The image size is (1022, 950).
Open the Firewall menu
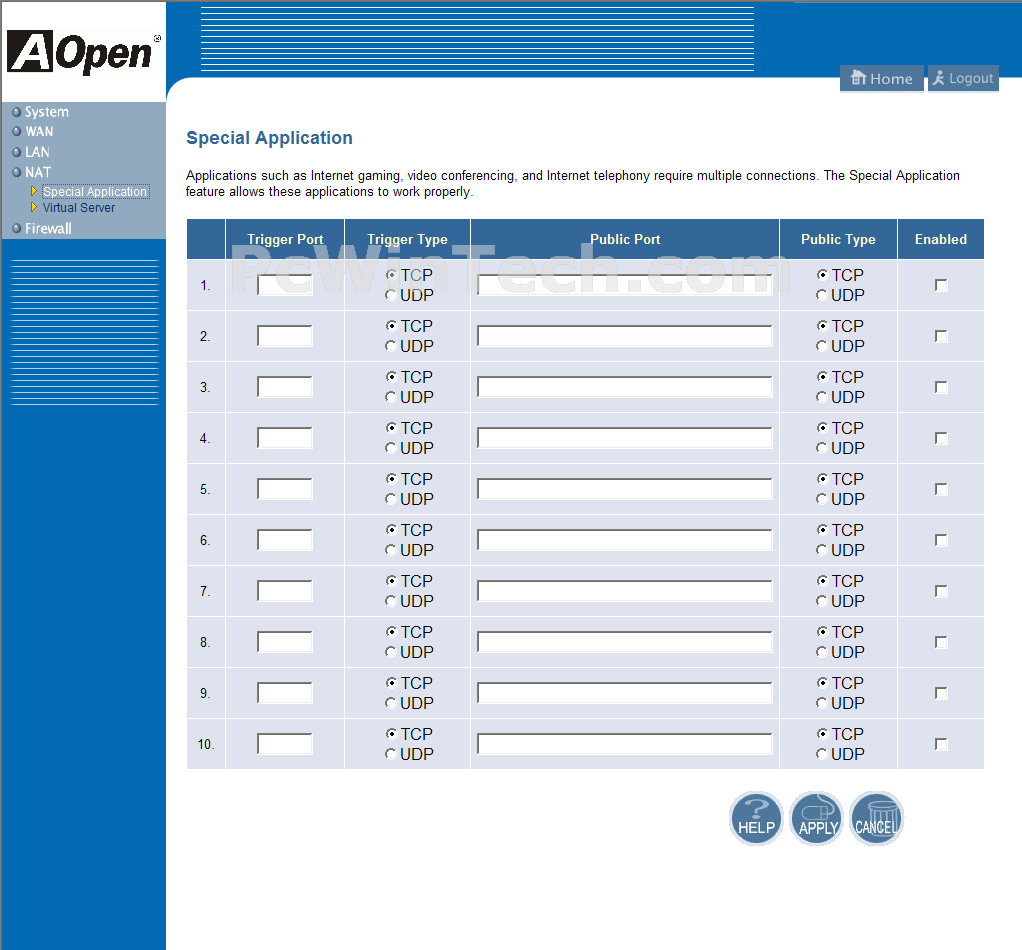(48, 229)
